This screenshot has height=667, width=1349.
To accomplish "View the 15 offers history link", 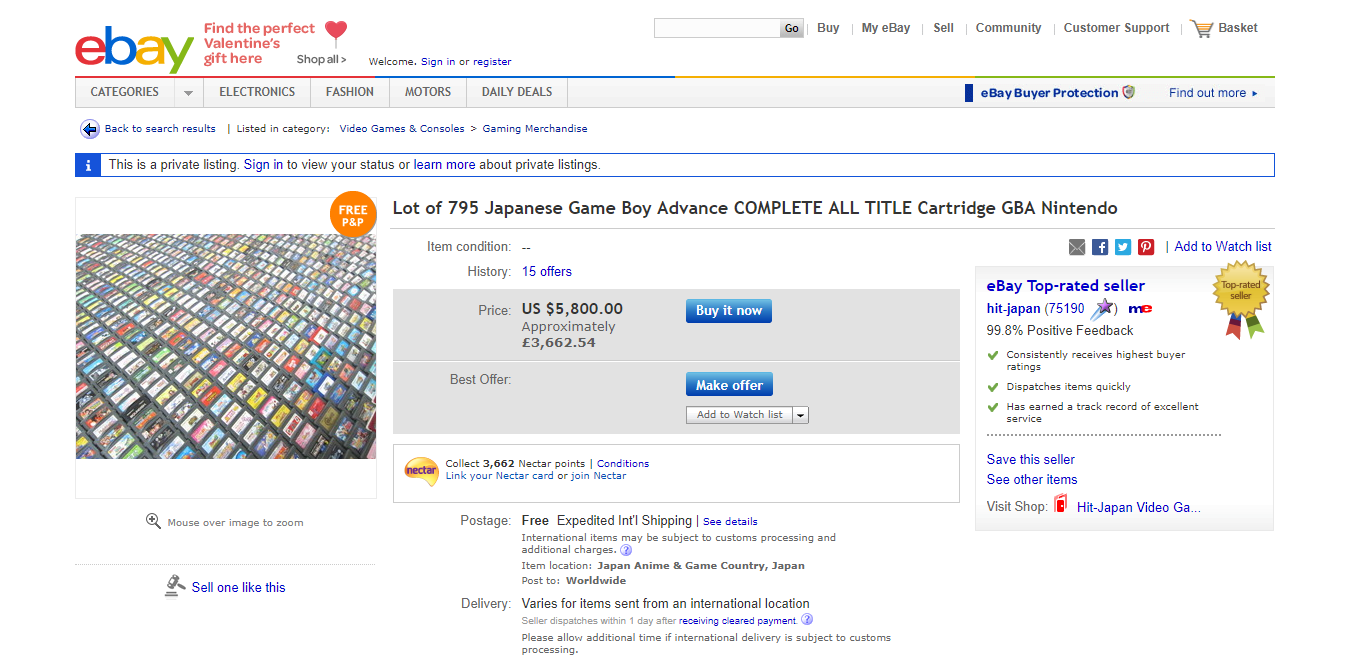I will [547, 272].
